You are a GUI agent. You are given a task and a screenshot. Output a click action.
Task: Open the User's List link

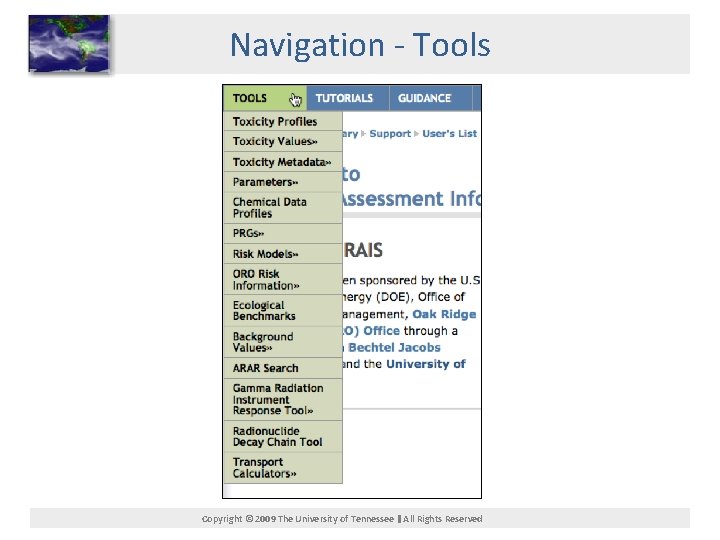(449, 134)
